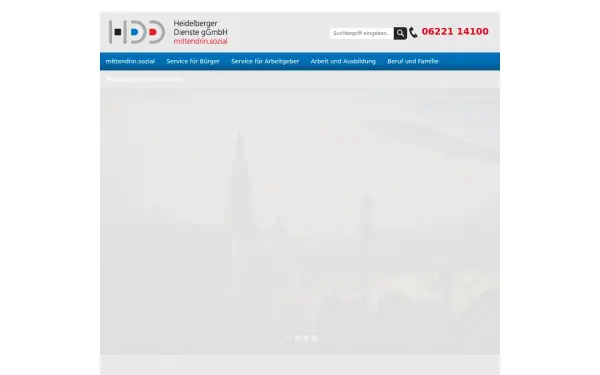This screenshot has height=375, width=600.
Task: Open the mittendrin.sozial menu
Action: 130,61
